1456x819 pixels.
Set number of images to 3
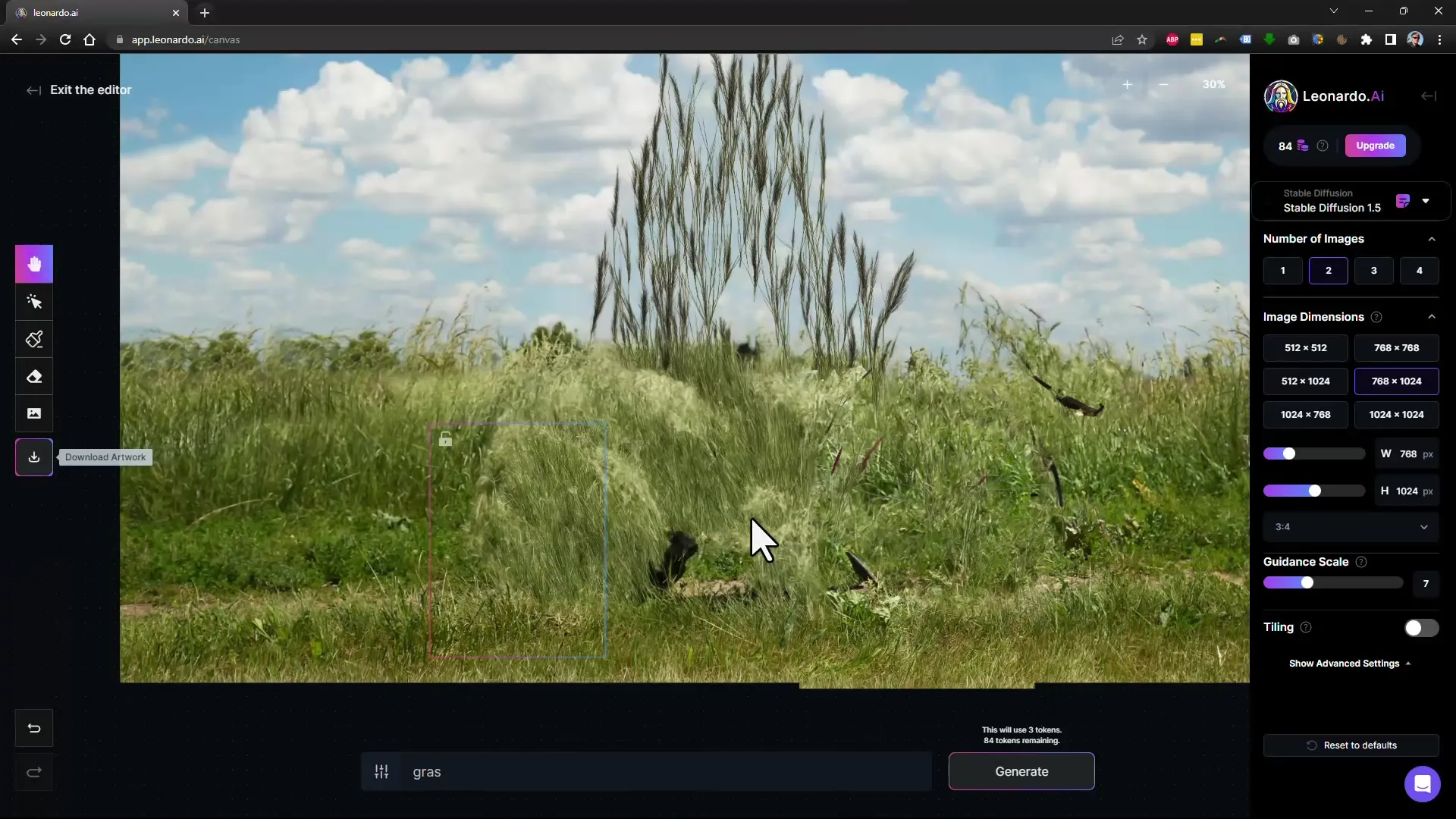click(1374, 271)
